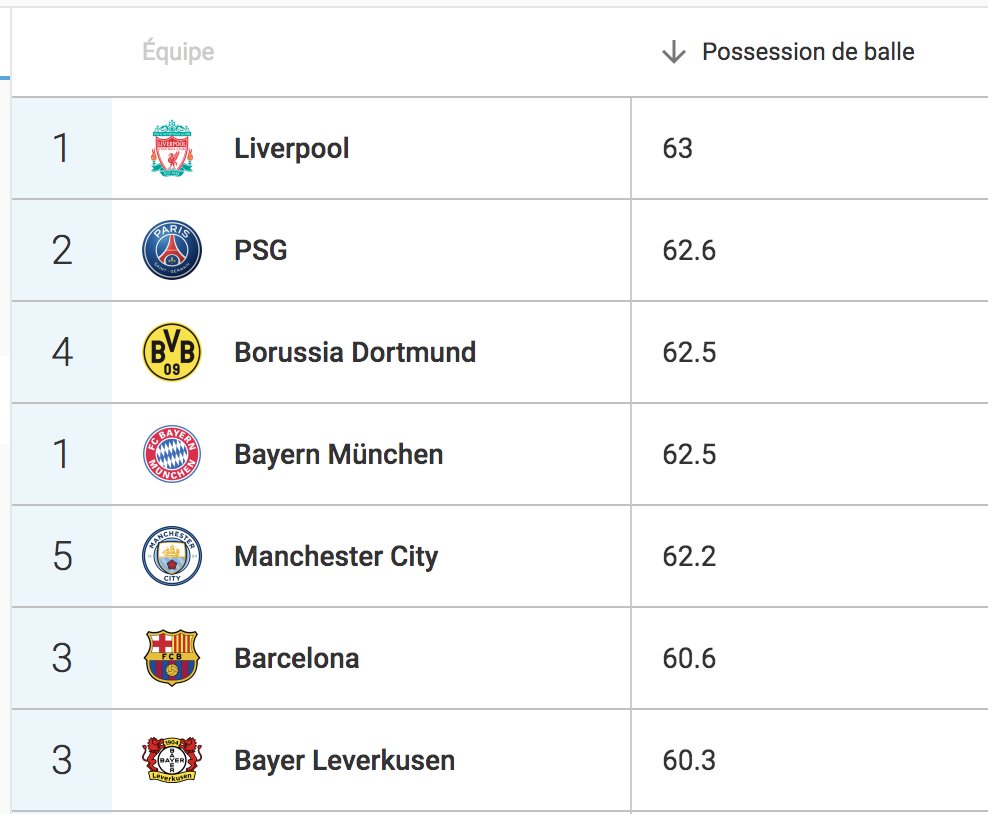This screenshot has width=988, height=814.
Task: Click the PSG club logo
Action: point(172,250)
